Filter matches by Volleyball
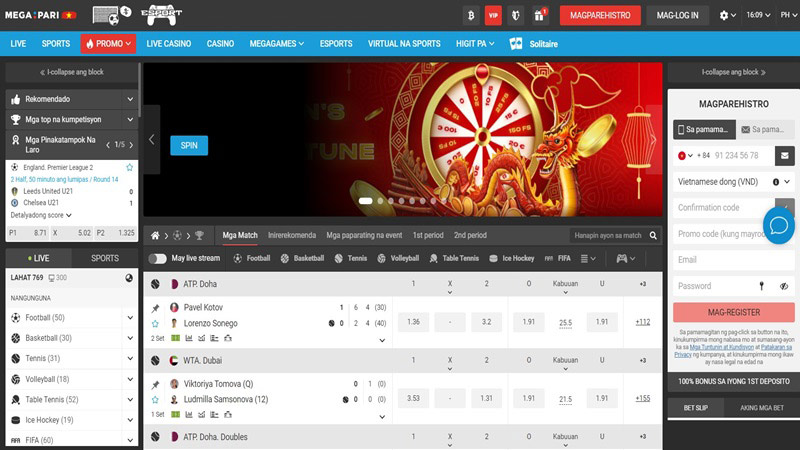Screen dimensions: 800x450 397,258
